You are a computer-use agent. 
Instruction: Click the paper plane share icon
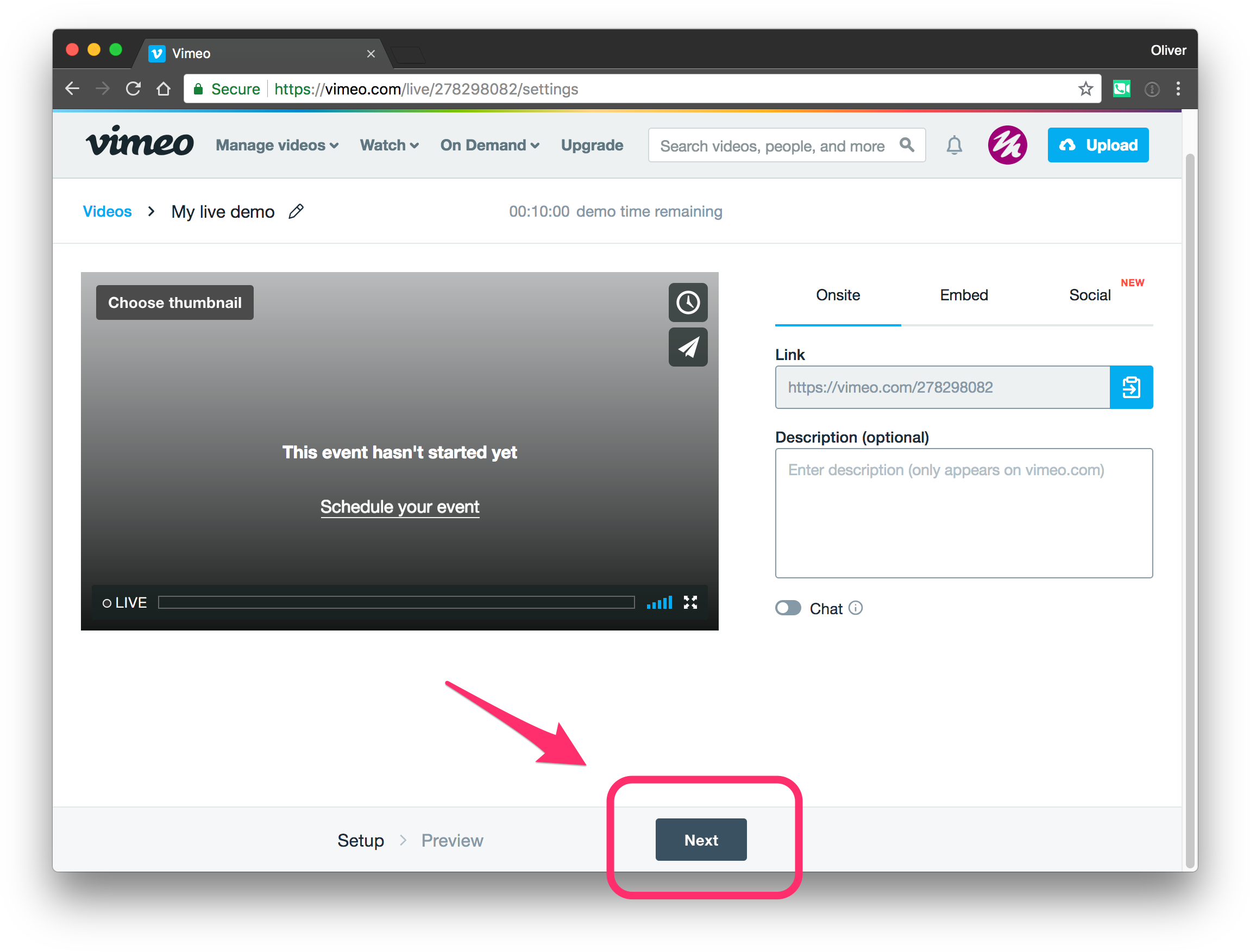point(688,348)
